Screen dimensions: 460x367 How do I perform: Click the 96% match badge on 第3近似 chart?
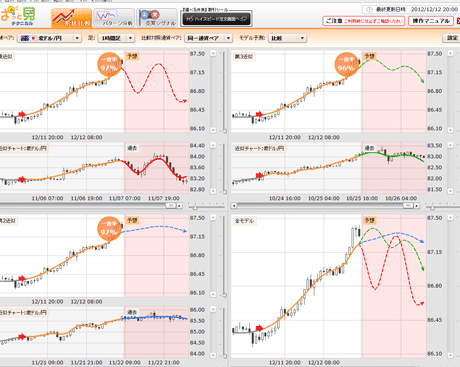pyautogui.click(x=347, y=65)
